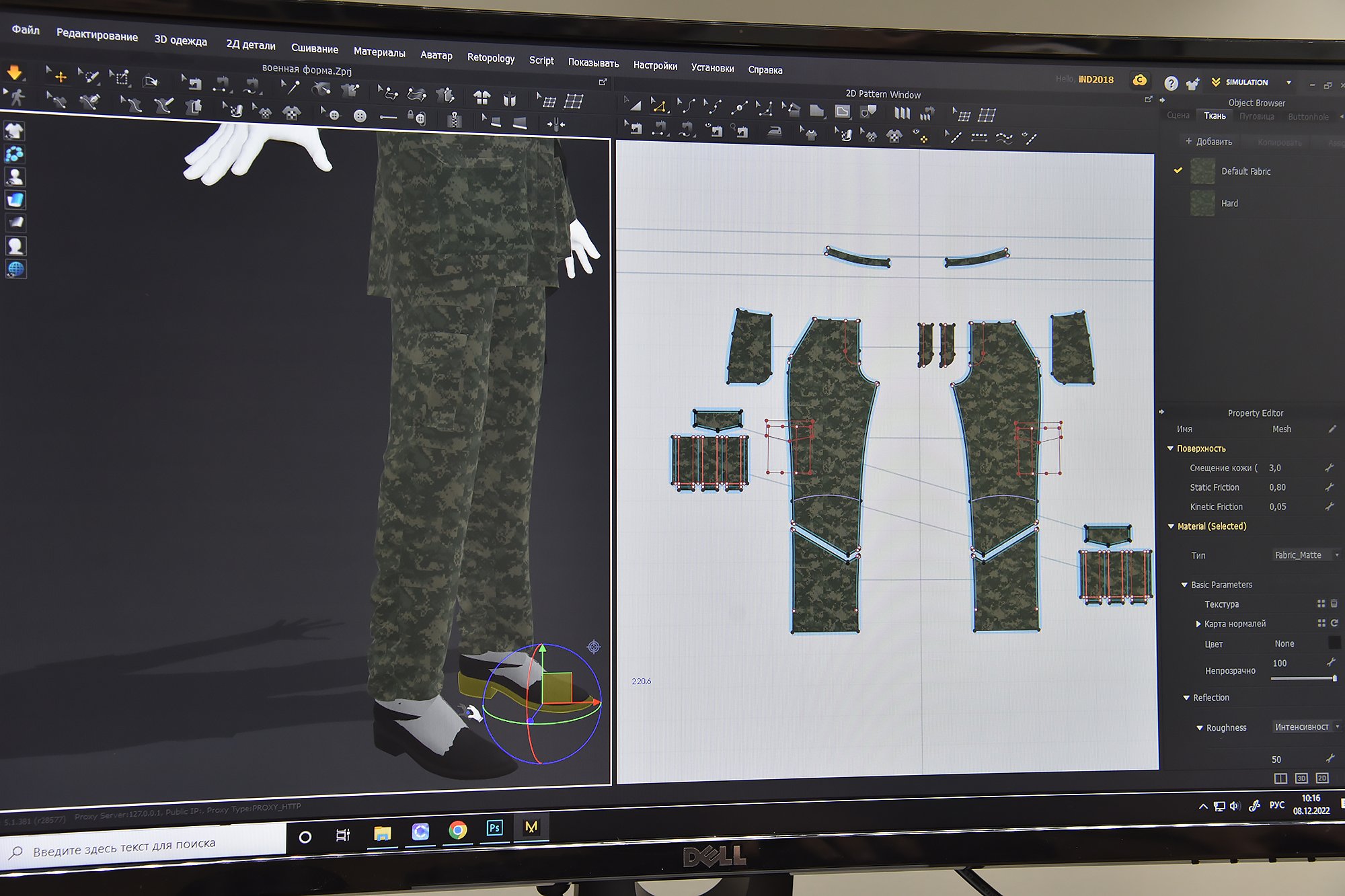Delete texture with trash icon
This screenshot has width=1345, height=896.
pyautogui.click(x=1334, y=604)
